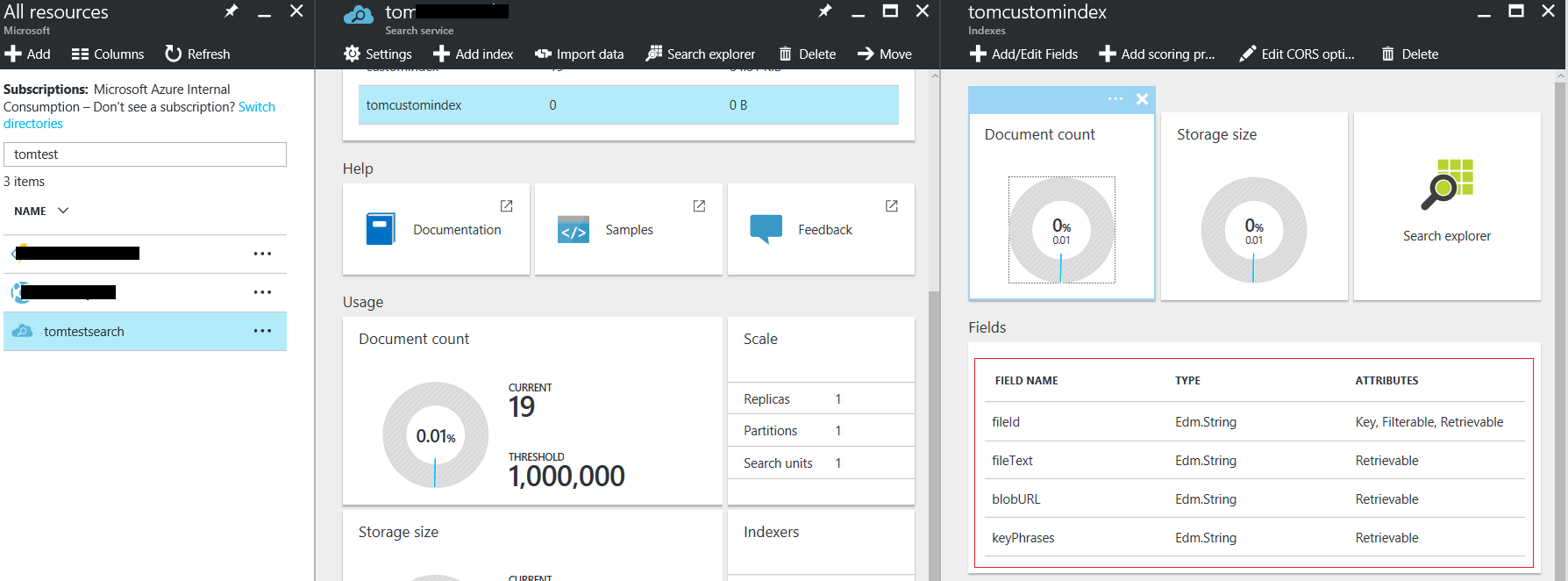Click the Replicas row in Scale tile
This screenshot has width=1568, height=581.
821,398
